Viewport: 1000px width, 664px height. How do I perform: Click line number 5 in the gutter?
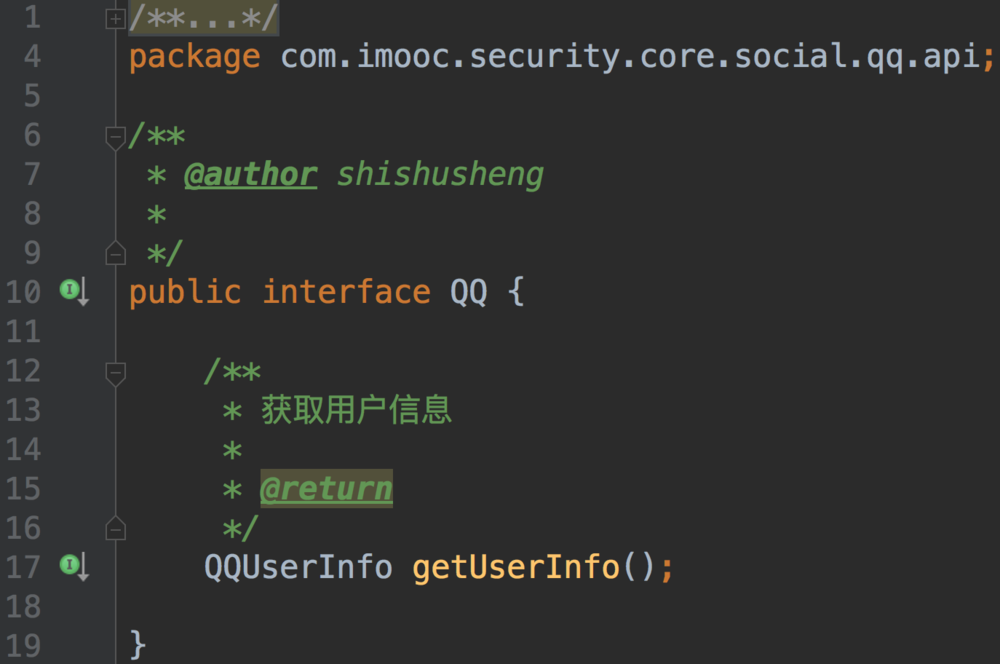[x=30, y=96]
